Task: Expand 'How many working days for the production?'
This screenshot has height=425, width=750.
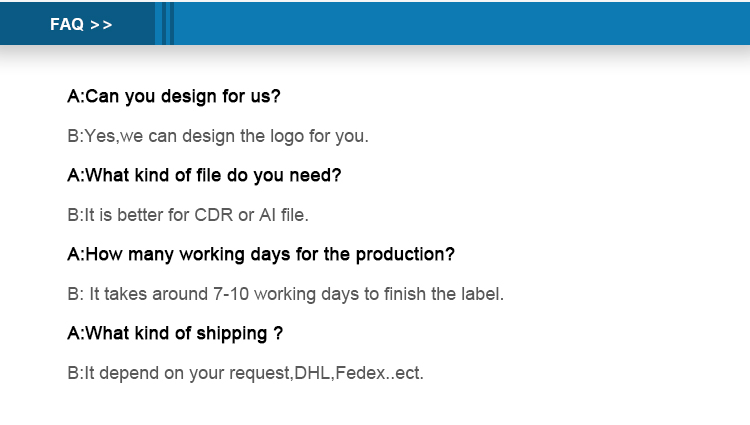Action: coord(261,254)
